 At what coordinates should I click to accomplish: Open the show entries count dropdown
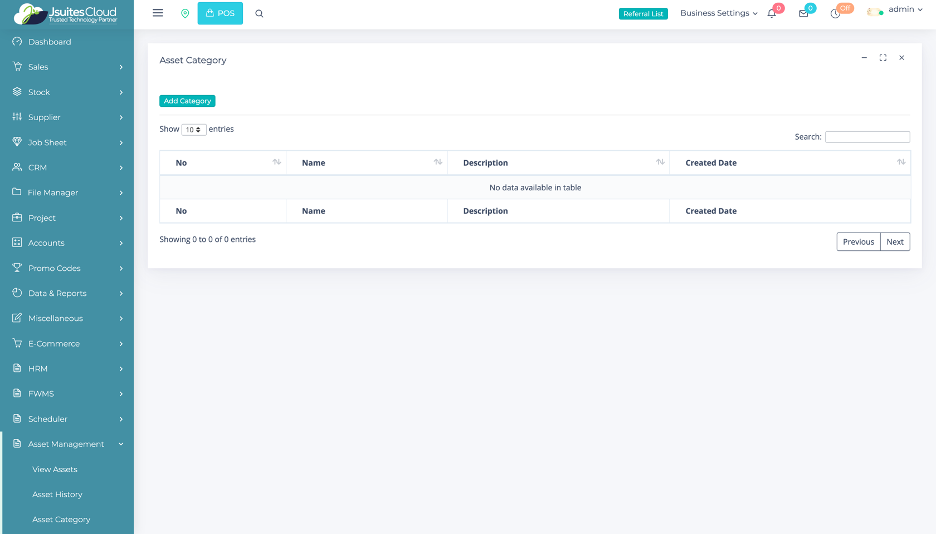click(194, 130)
